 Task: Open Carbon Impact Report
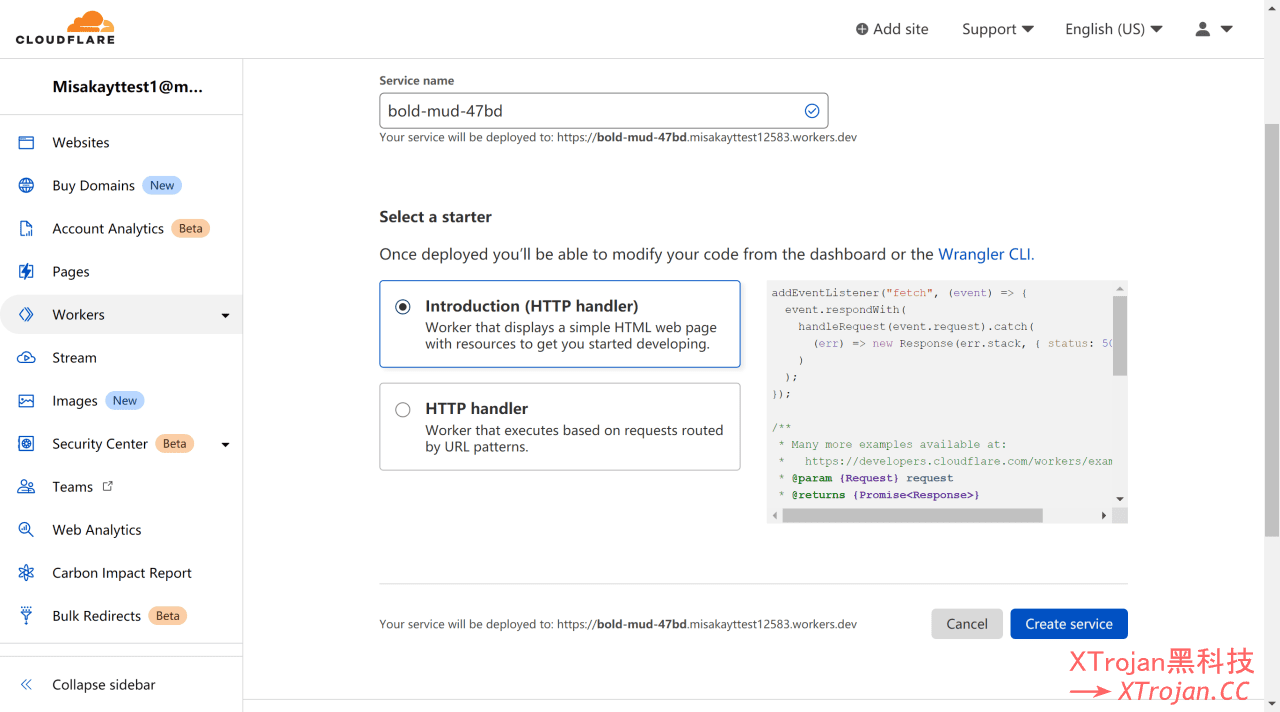click(121, 573)
